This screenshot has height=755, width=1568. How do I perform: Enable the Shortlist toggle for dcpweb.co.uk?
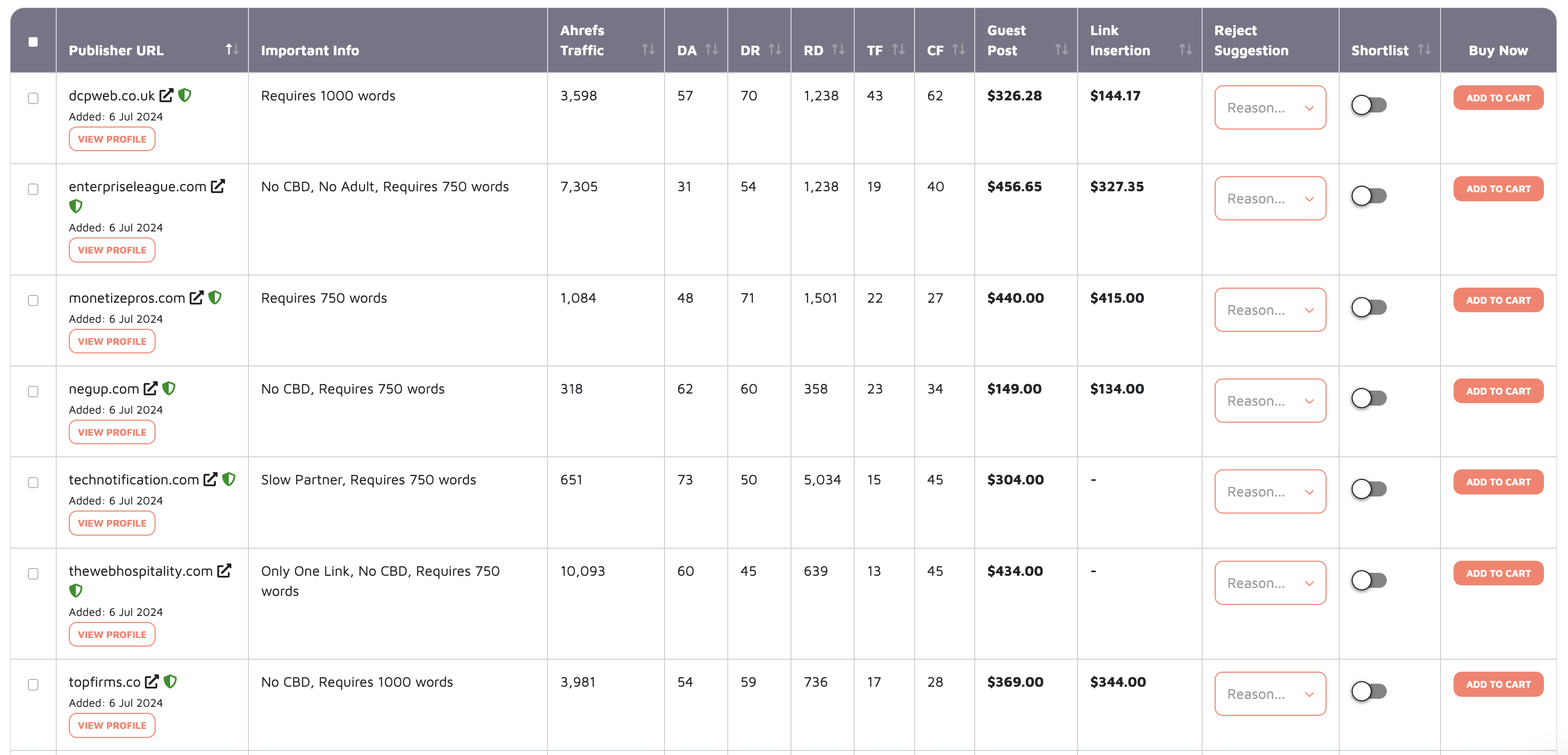(x=1369, y=105)
